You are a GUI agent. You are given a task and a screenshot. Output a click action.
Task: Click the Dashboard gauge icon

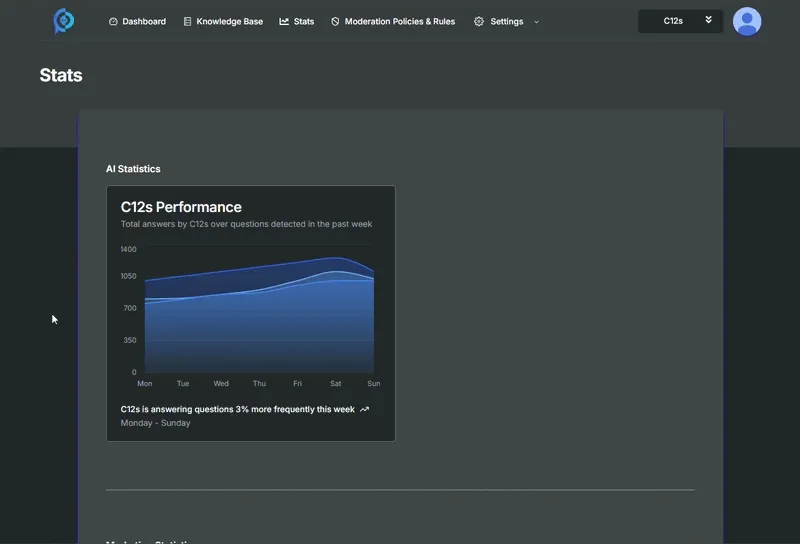coord(113,21)
